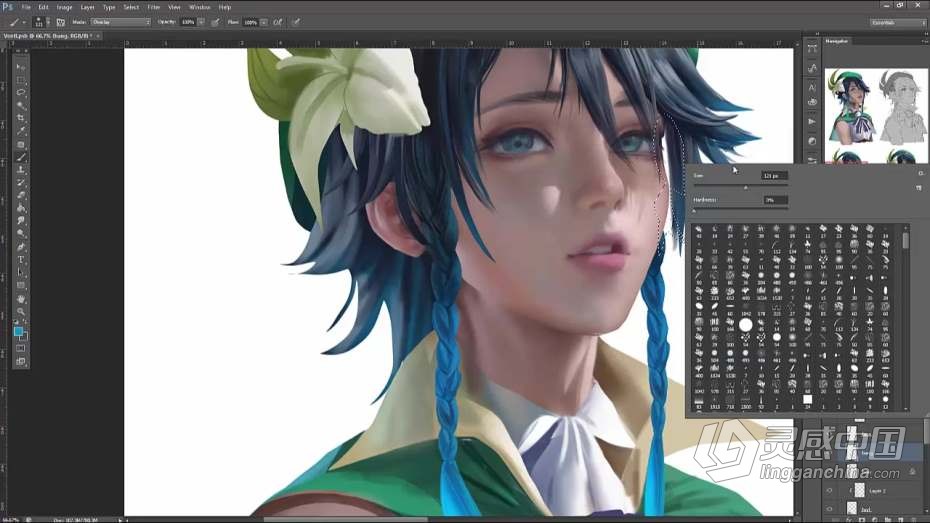The height and width of the screenshot is (523, 930).
Task: Open the brush picker settings menu
Action: tap(921, 174)
